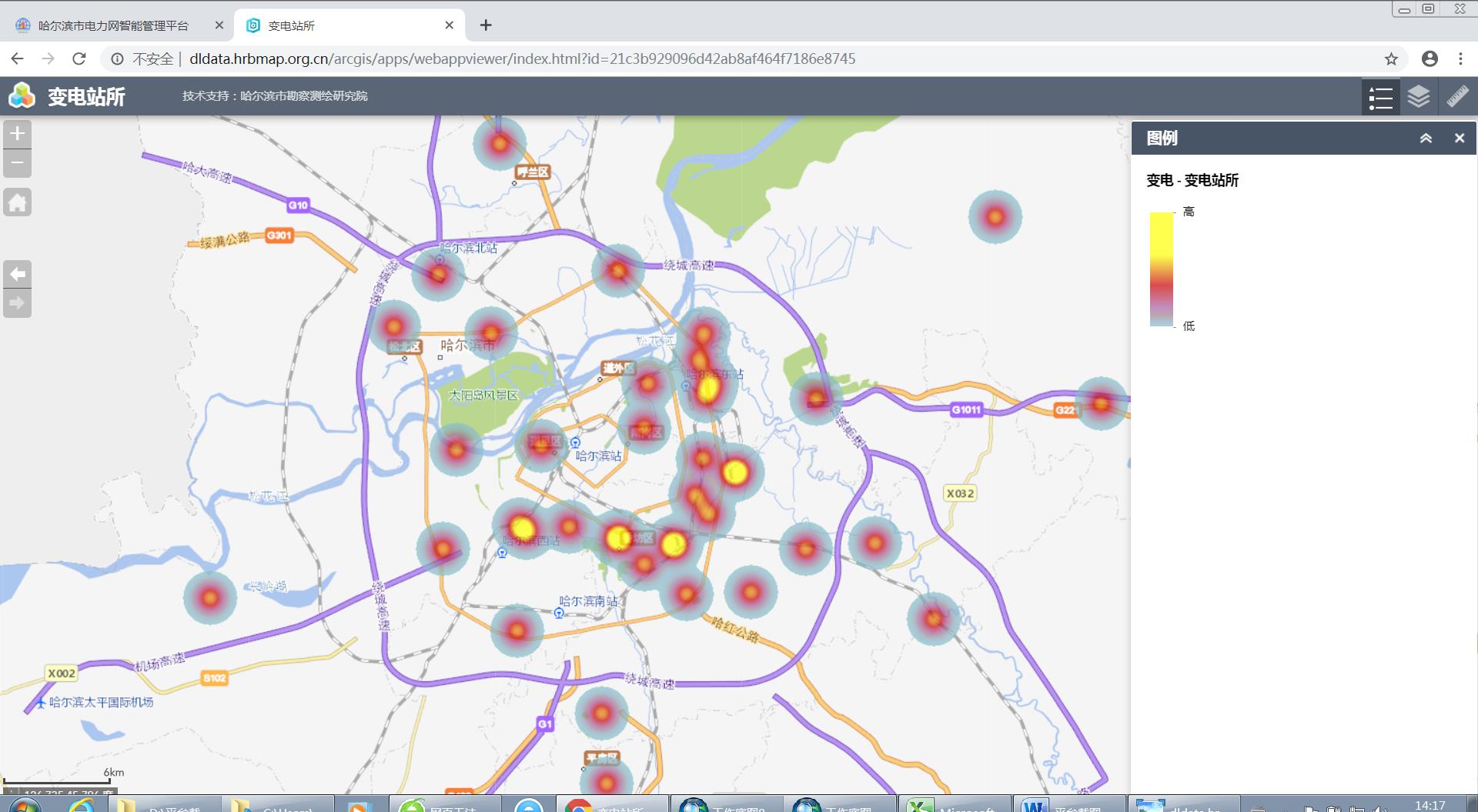Close the 变电站所 browser tab

pyautogui.click(x=450, y=25)
